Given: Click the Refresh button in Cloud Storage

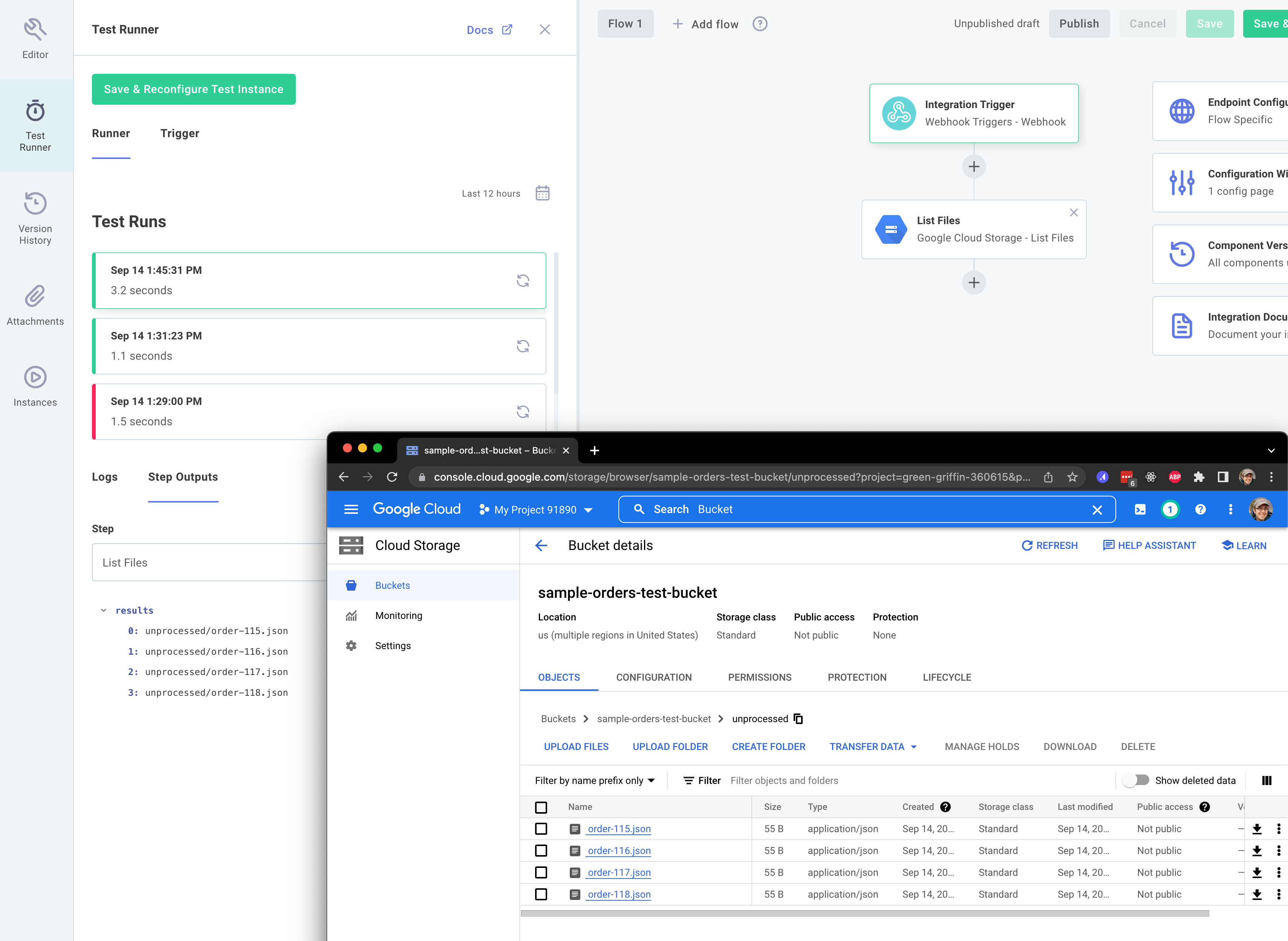Looking at the screenshot, I should tap(1049, 545).
